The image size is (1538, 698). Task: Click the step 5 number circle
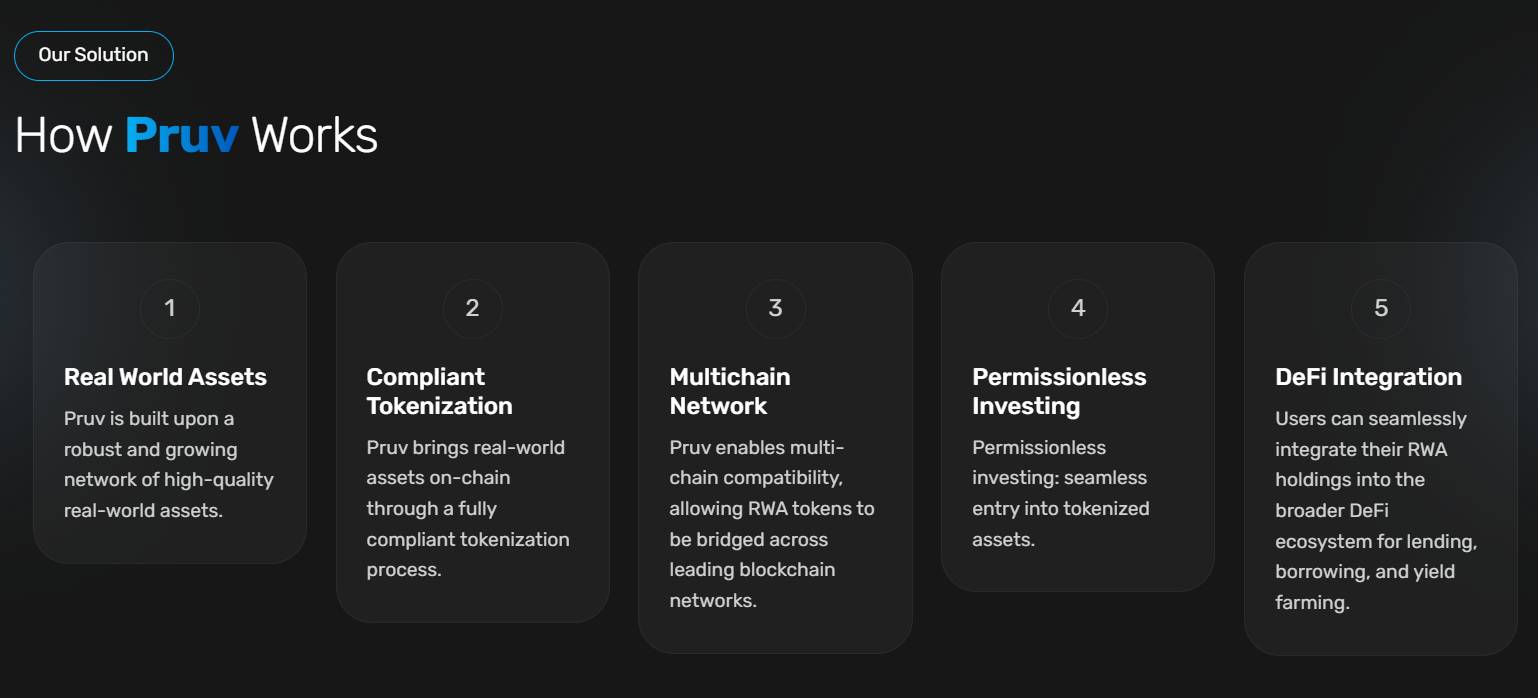1381,308
